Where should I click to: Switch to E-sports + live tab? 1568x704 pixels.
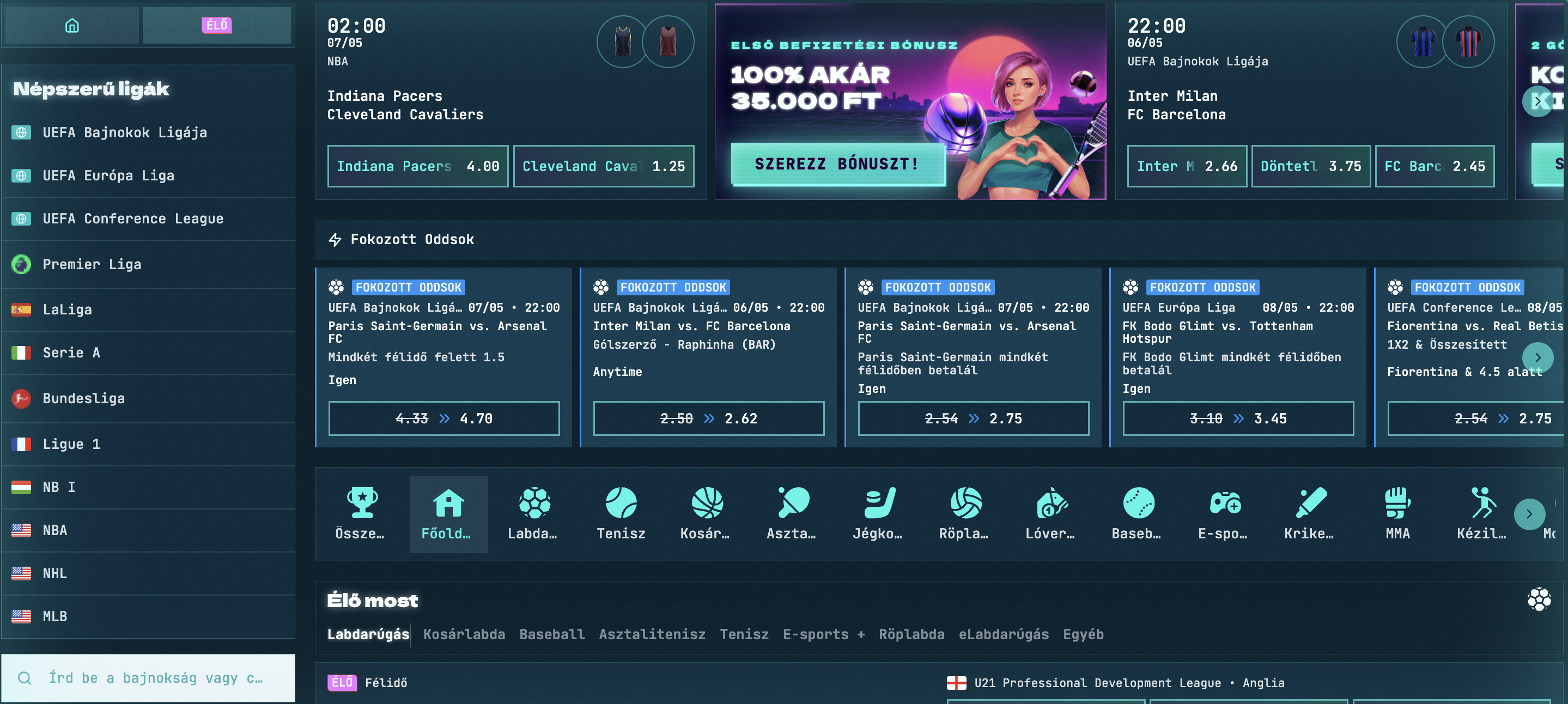824,635
